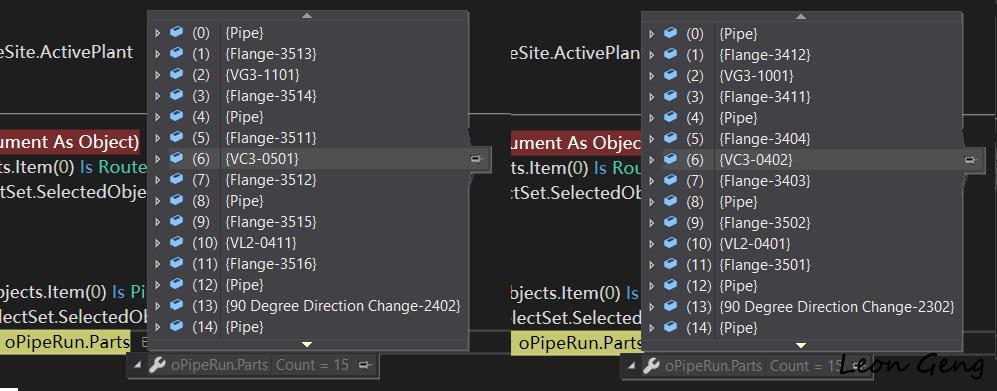
Task: Click the cube icon beside Flange-3513
Action: (x=176, y=53)
